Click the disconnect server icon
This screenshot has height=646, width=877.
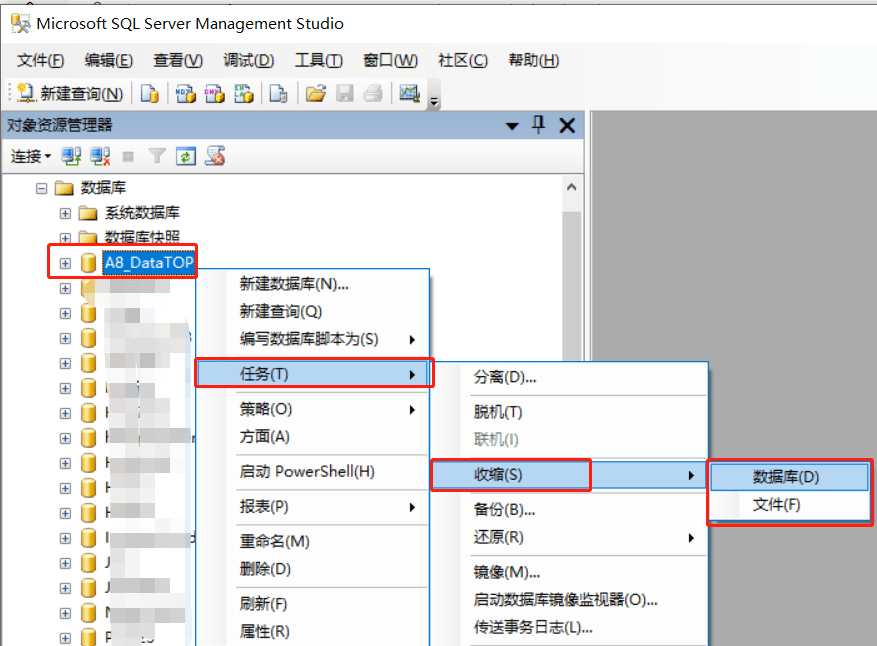click(x=100, y=156)
